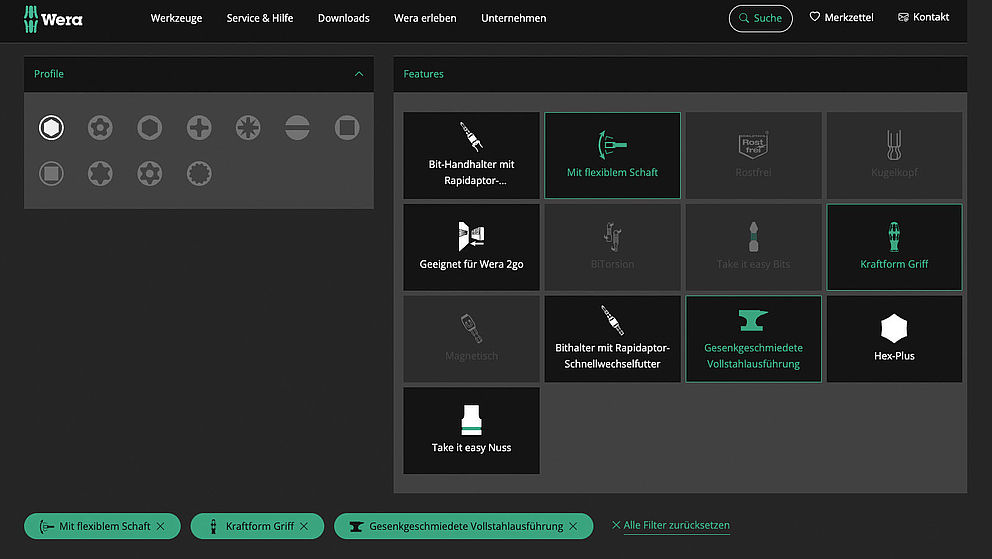Click the Suche search button
The width and height of the screenshot is (992, 559).
(x=760, y=18)
